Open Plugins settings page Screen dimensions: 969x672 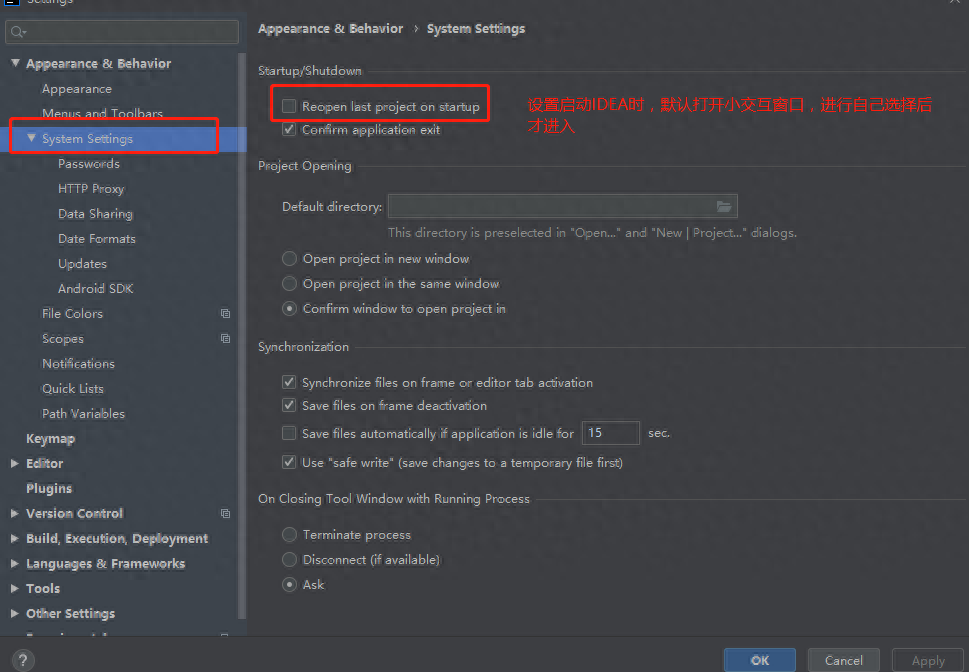point(49,488)
